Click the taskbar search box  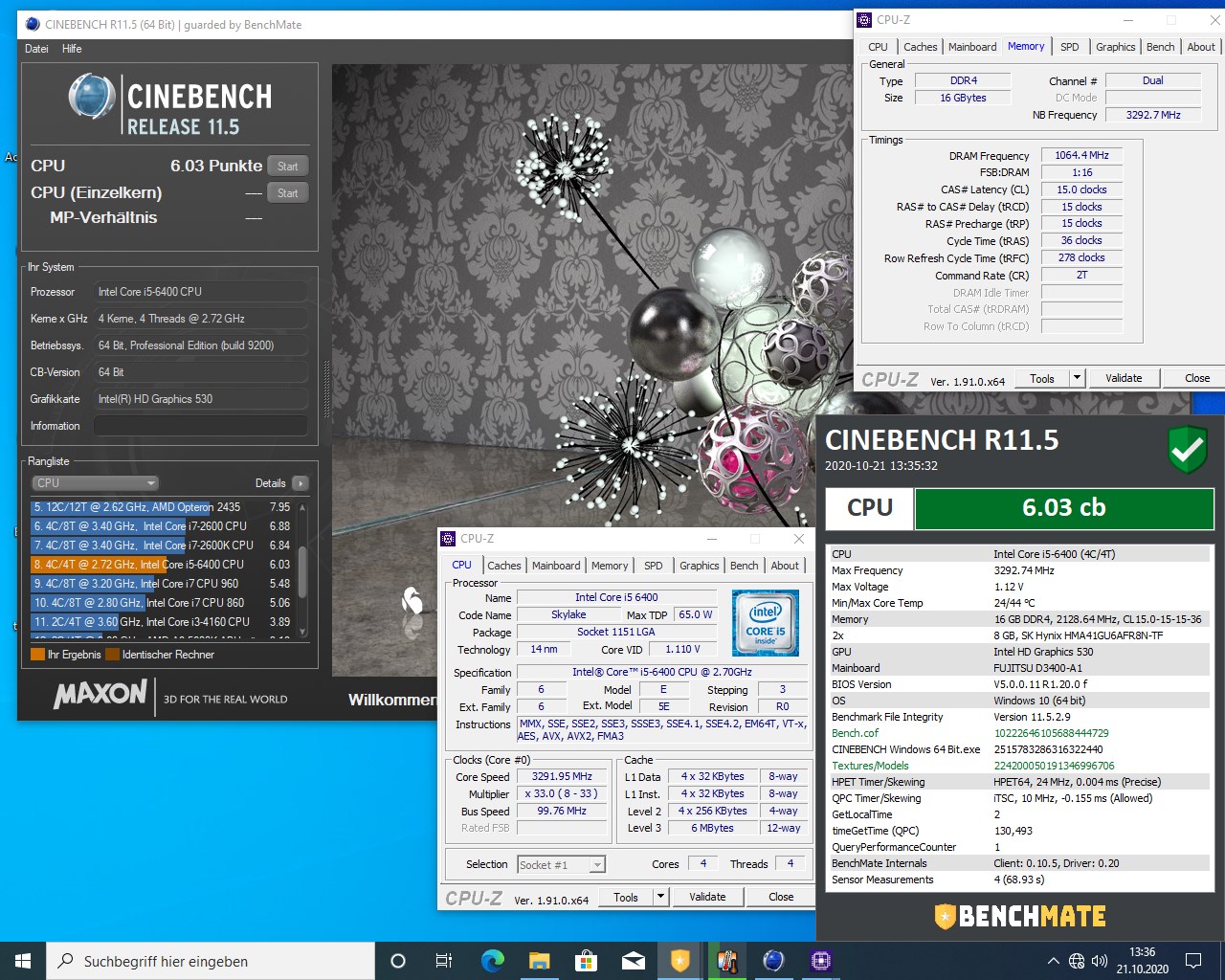[x=211, y=961]
